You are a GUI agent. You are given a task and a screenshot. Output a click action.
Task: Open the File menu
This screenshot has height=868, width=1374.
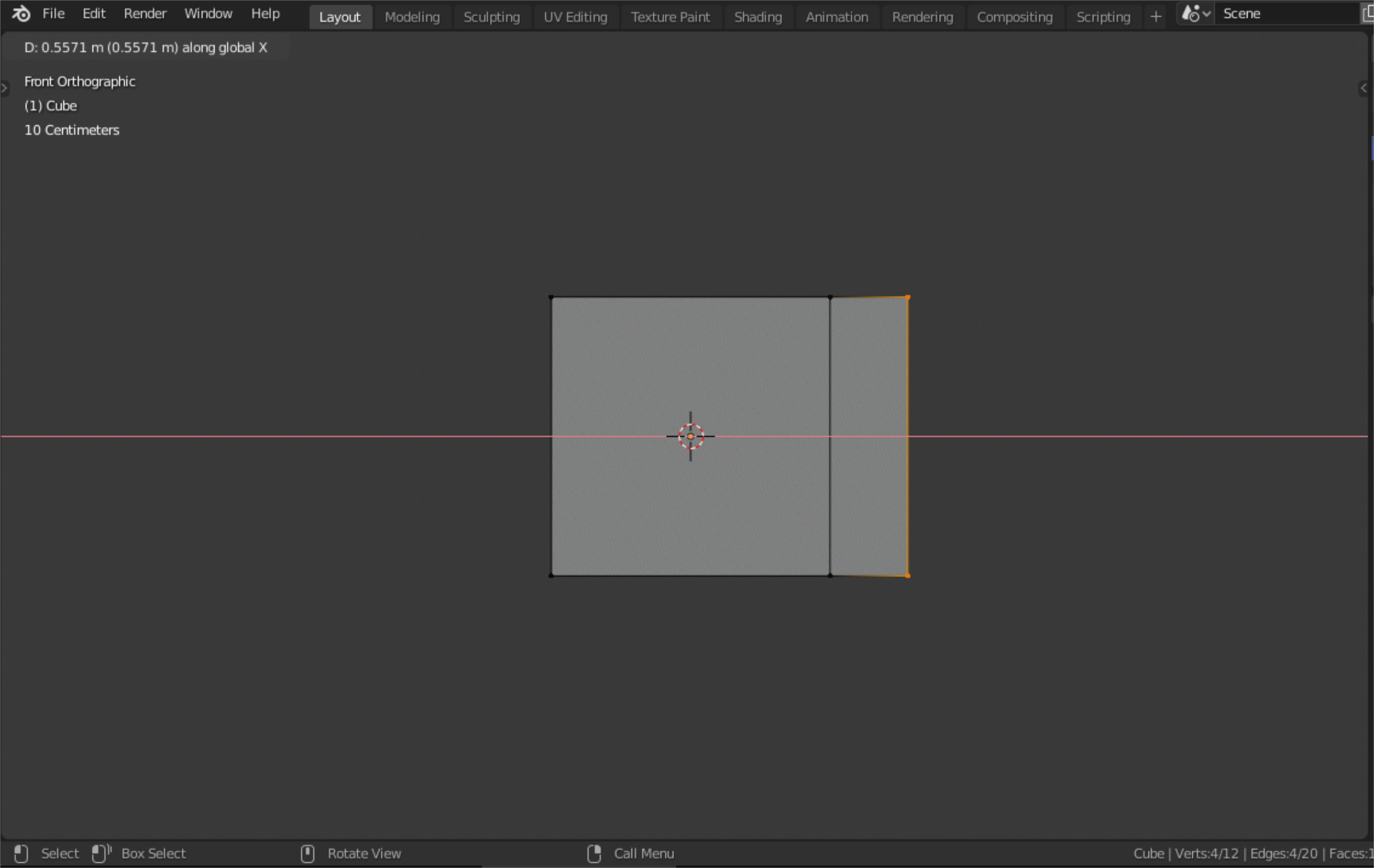pyautogui.click(x=53, y=14)
